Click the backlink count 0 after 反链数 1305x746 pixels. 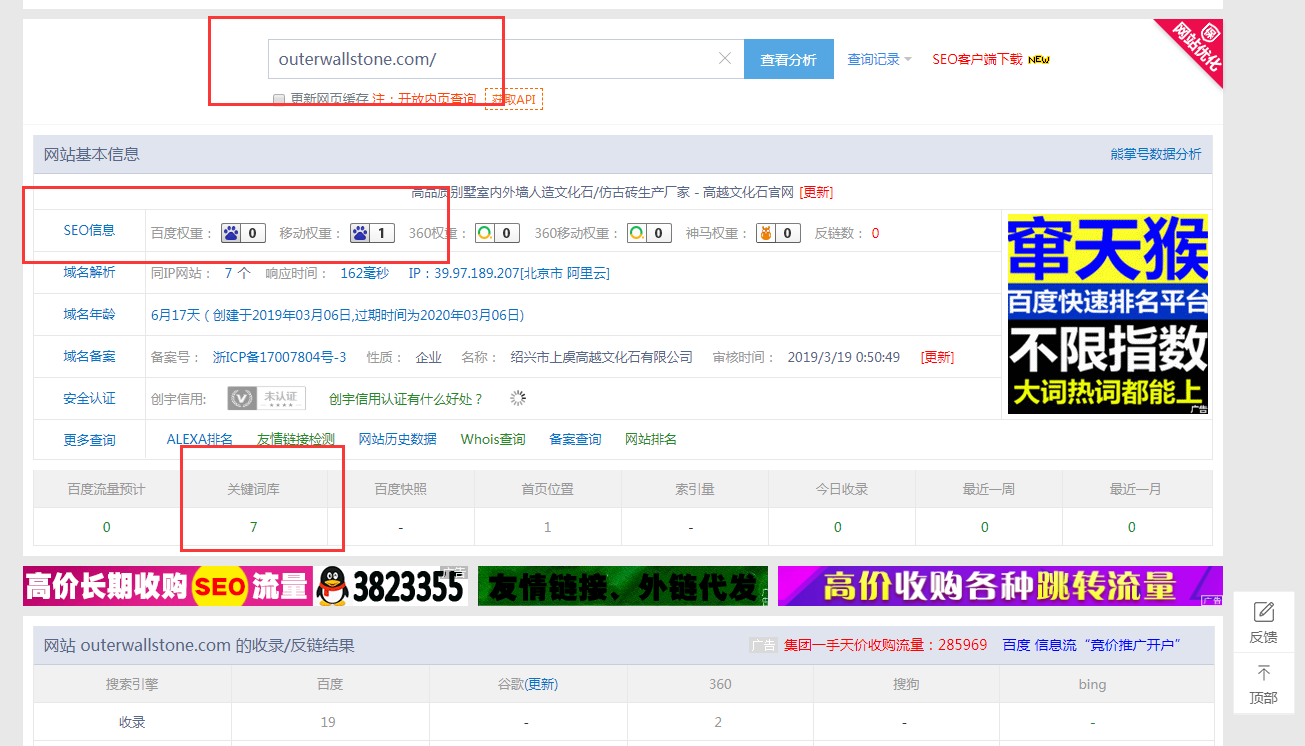[875, 233]
